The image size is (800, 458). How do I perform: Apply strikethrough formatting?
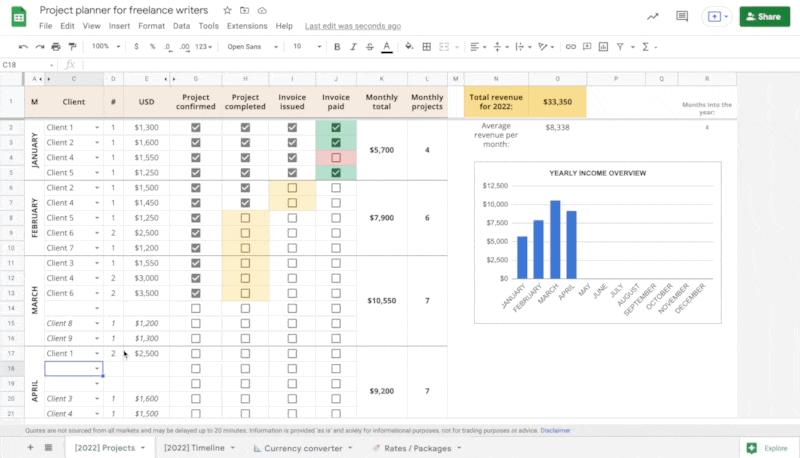point(369,46)
